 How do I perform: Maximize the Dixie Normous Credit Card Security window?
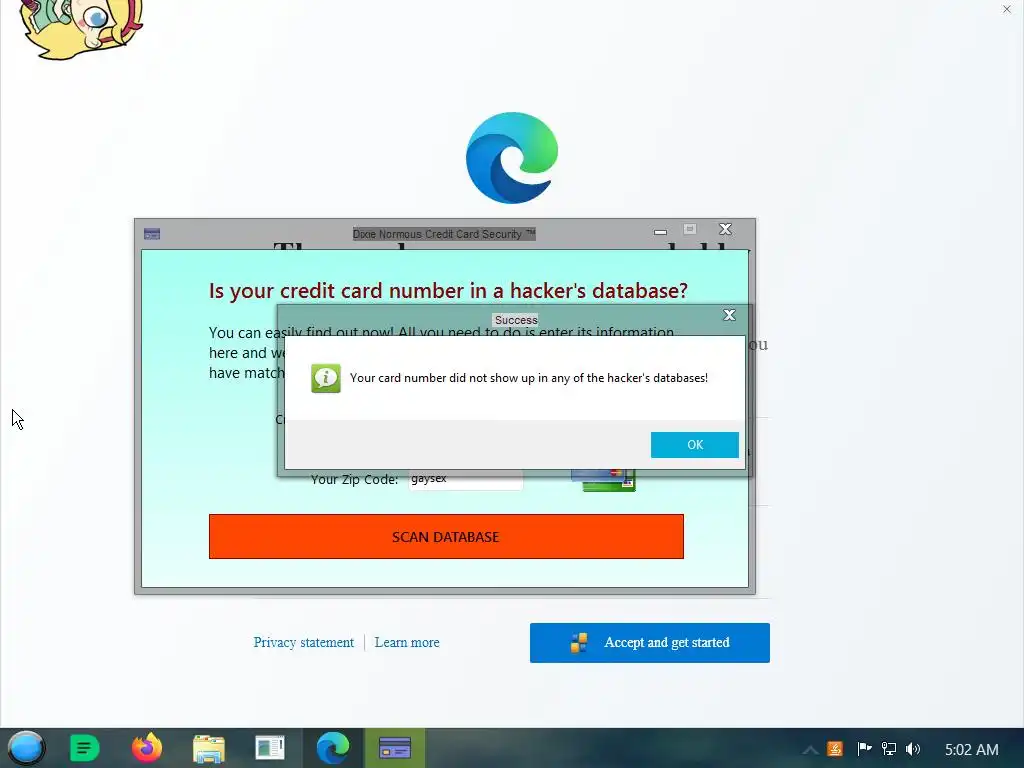pos(690,229)
